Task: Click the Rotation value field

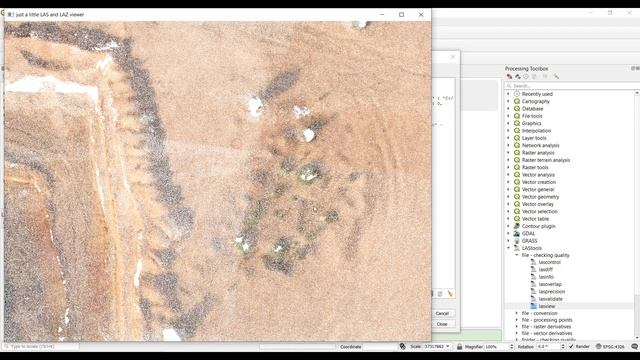Action: click(x=548, y=347)
